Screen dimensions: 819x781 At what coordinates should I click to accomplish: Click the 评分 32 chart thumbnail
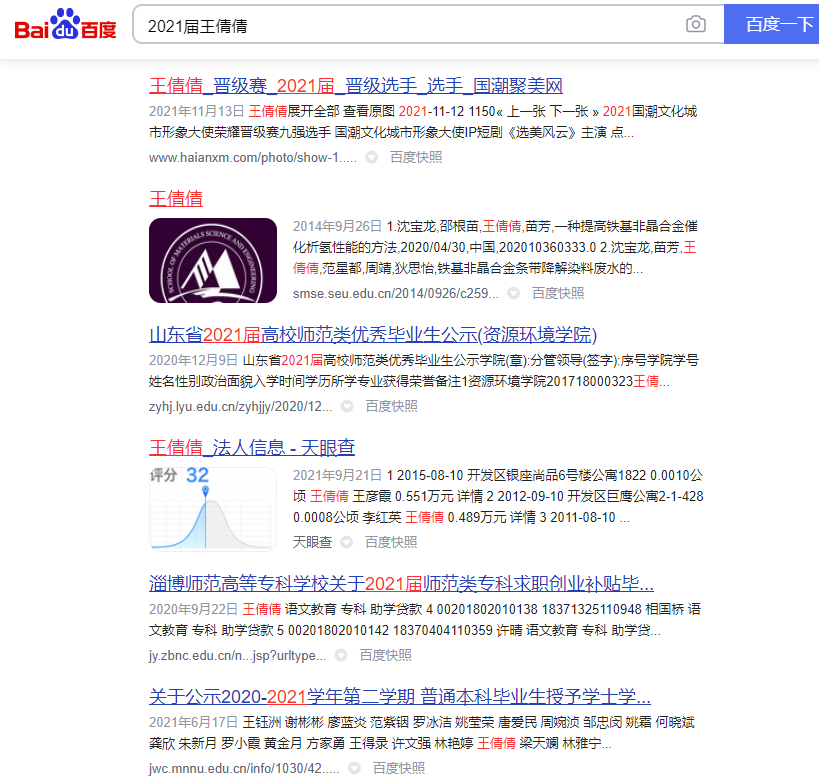pyautogui.click(x=213, y=509)
